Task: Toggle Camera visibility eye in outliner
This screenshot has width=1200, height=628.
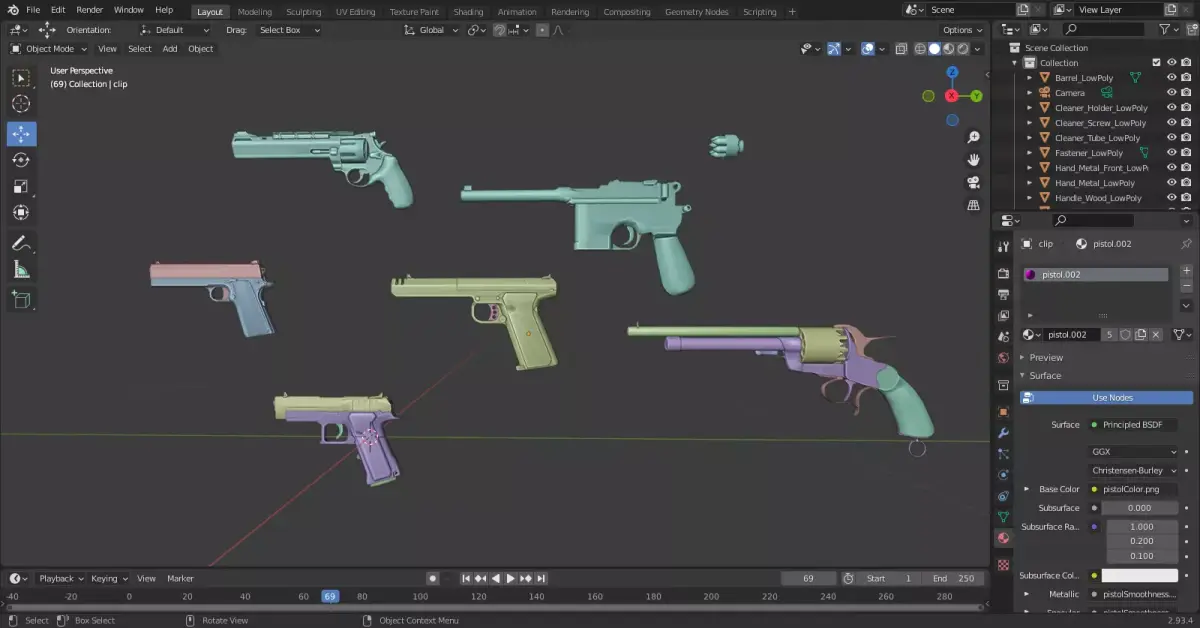Action: point(1172,93)
